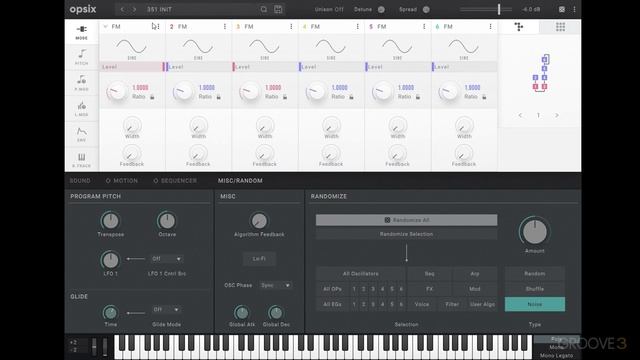Open the L.Mod page in the sidebar
This screenshot has height=360, width=640.
[x=82, y=108]
